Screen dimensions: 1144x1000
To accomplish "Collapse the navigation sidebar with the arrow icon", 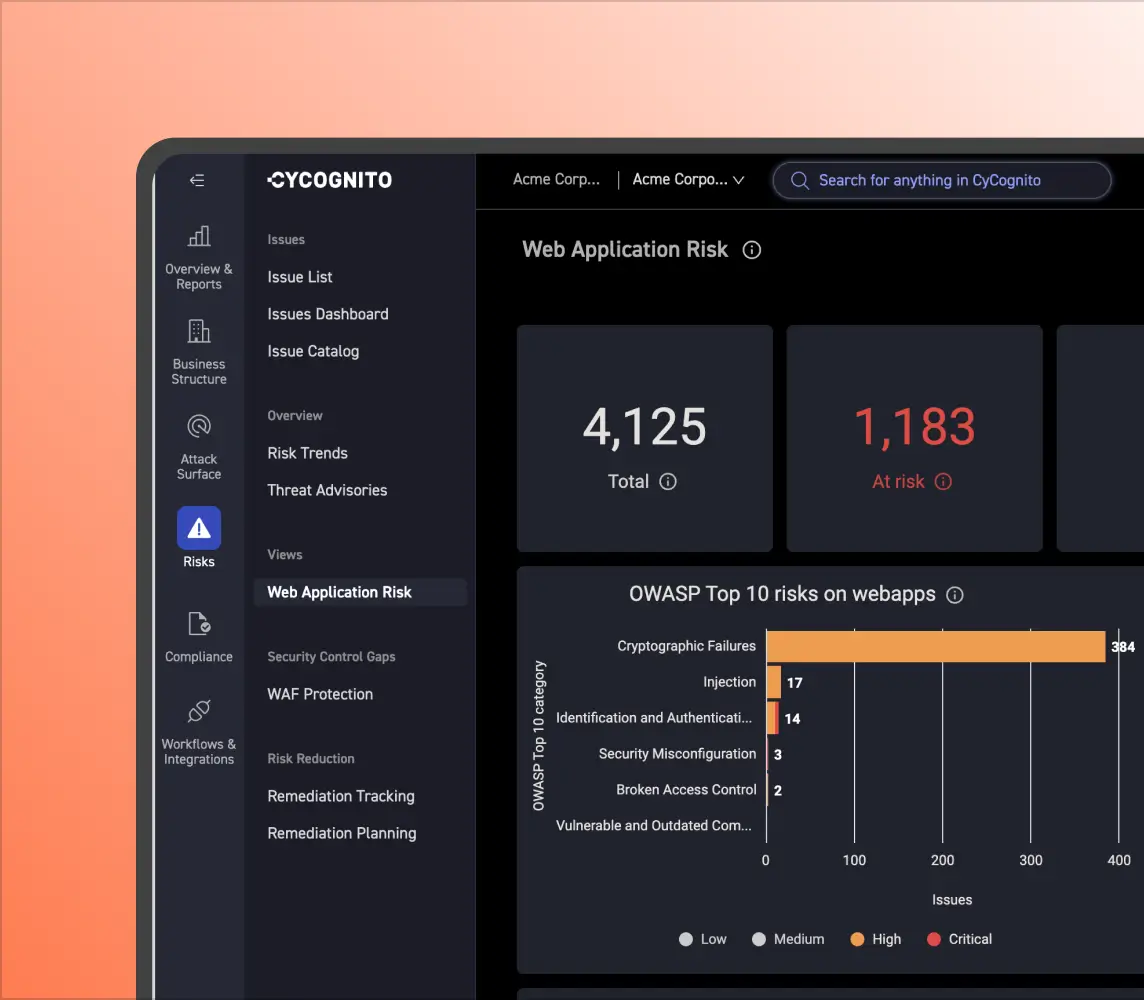I will coord(197,181).
